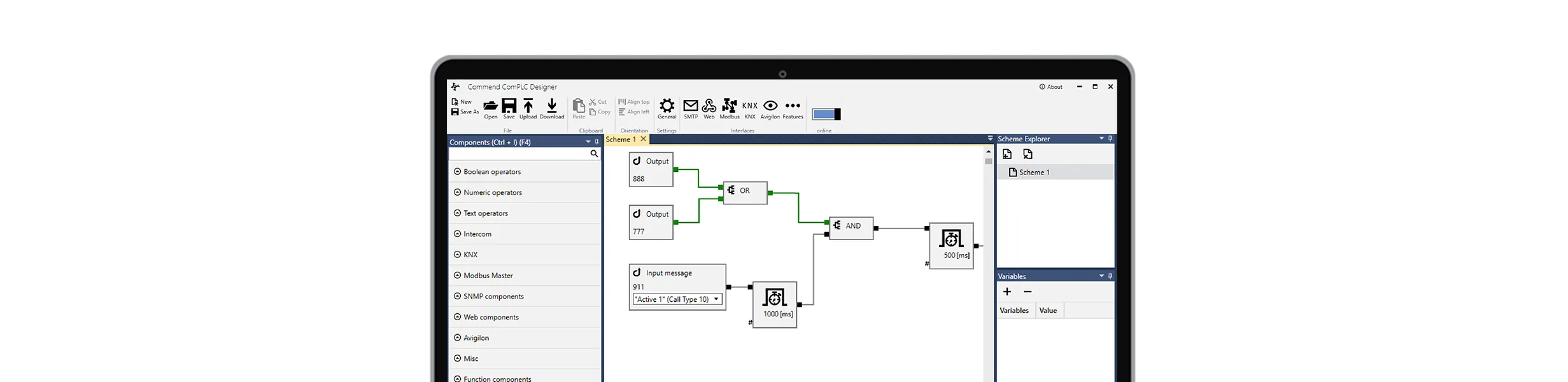Screen dimensions: 1568x382
Task: Upload the scheme with the Upload icon
Action: 528,106
